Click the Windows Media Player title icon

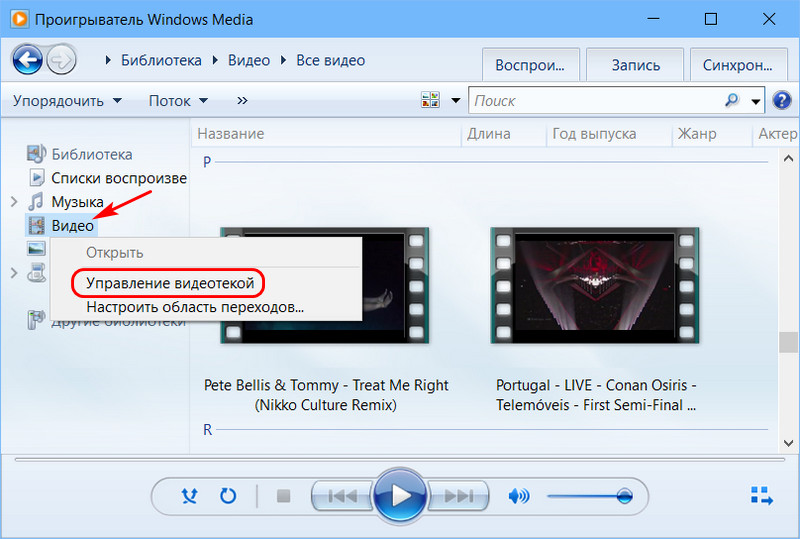click(20, 19)
